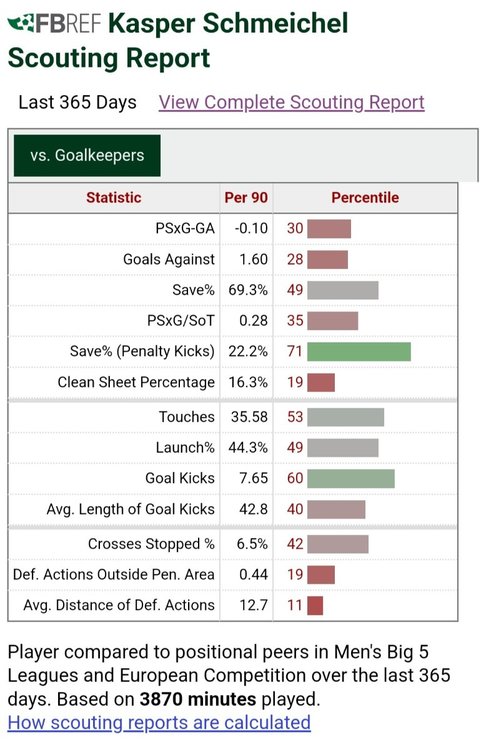Click Avg. Length of Goal Kicks label

click(131, 509)
